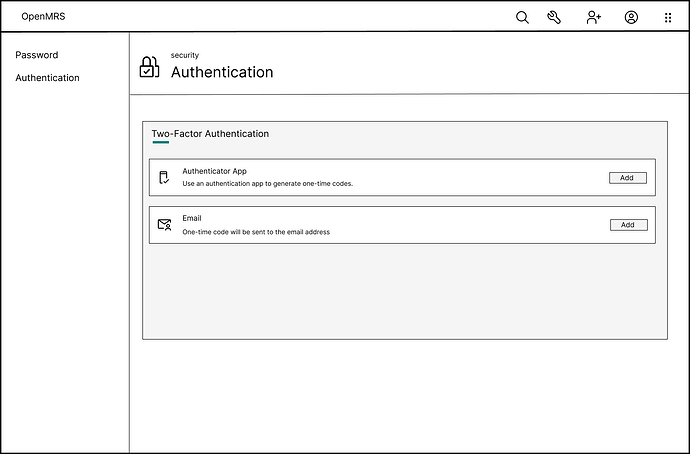The width and height of the screenshot is (690, 454).
Task: Click the OpenMRS logo text
Action: click(43, 17)
